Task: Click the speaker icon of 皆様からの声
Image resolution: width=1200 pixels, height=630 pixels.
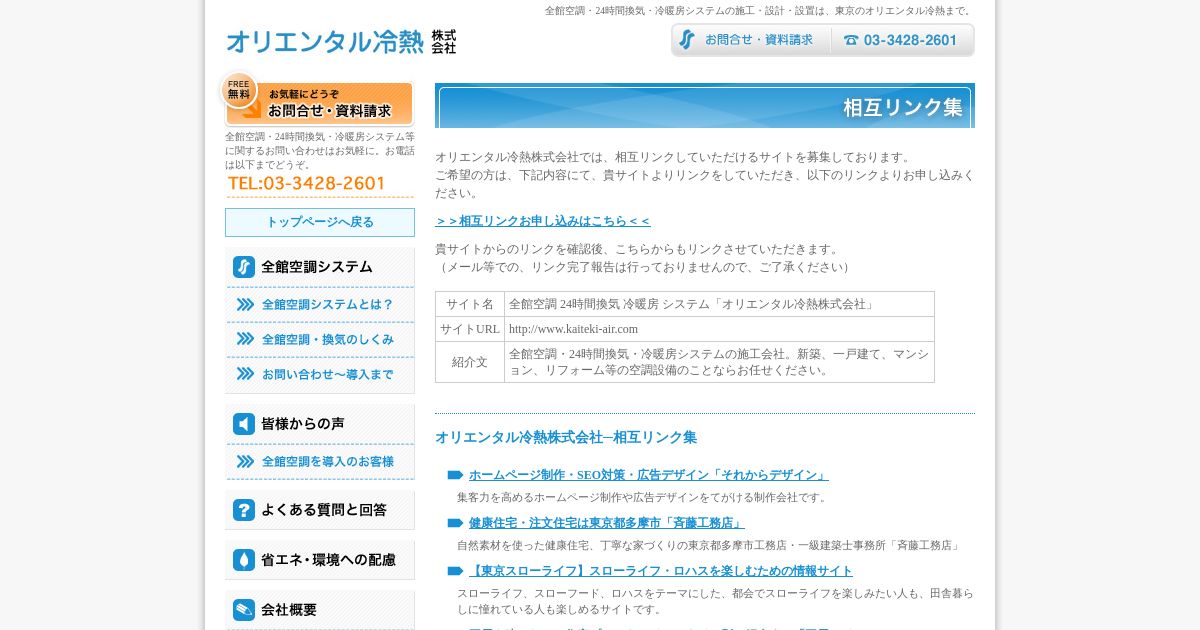Action: [x=244, y=424]
